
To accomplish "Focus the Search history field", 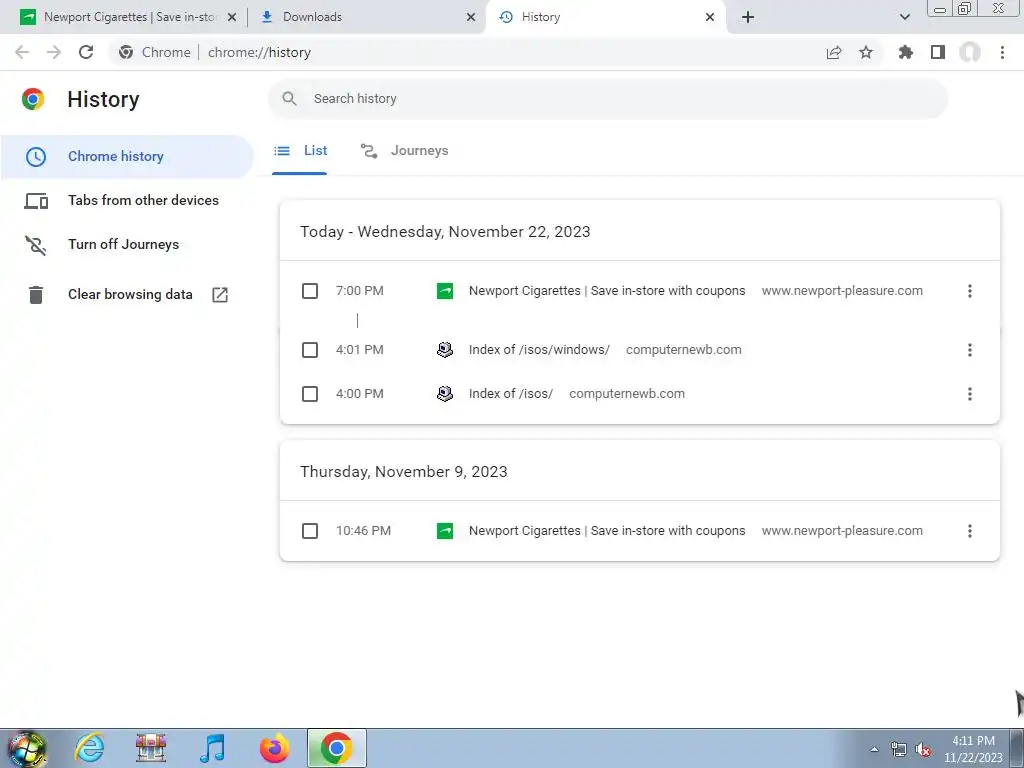I will click(608, 99).
